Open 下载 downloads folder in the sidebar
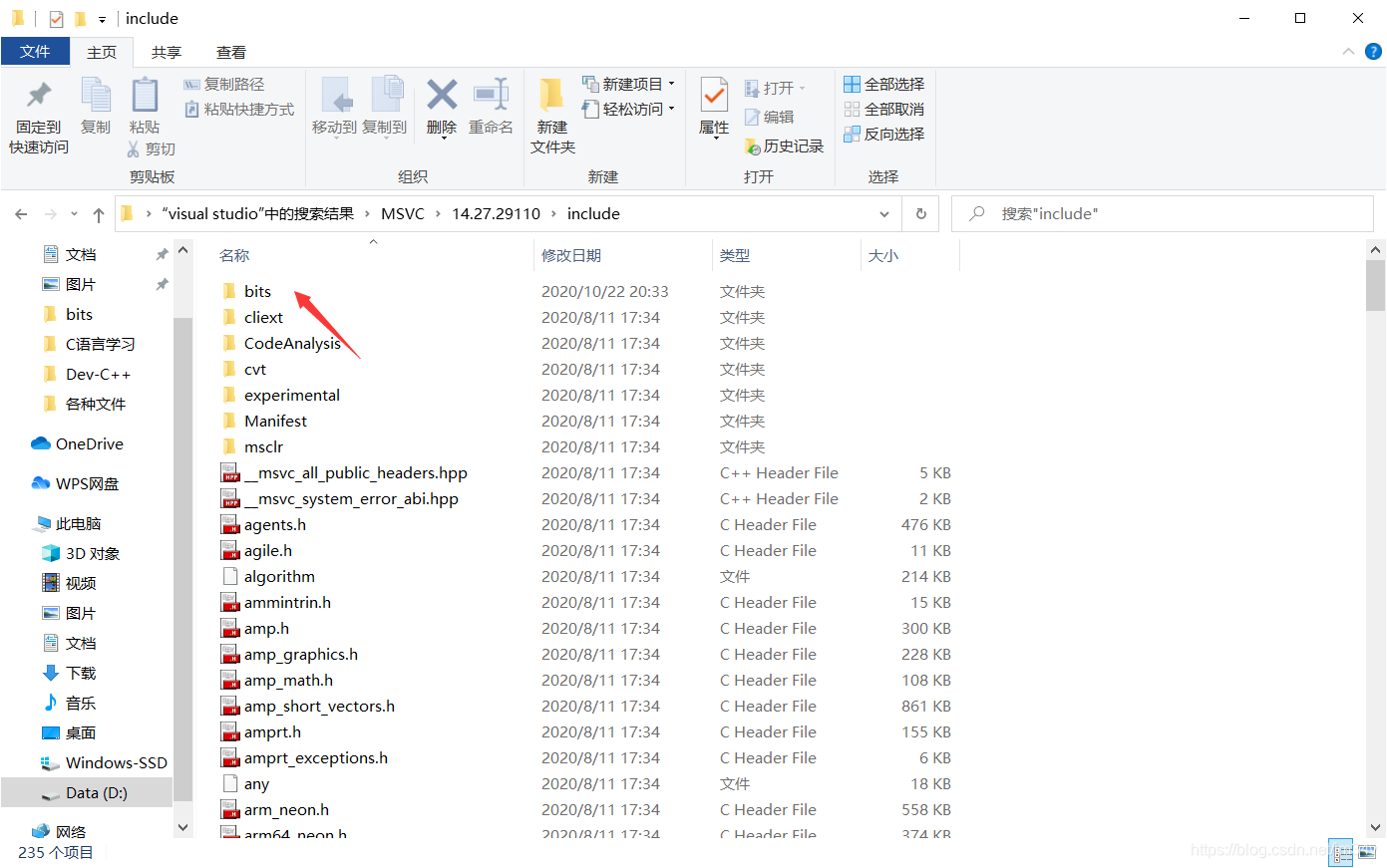The image size is (1387, 868). (x=69, y=674)
